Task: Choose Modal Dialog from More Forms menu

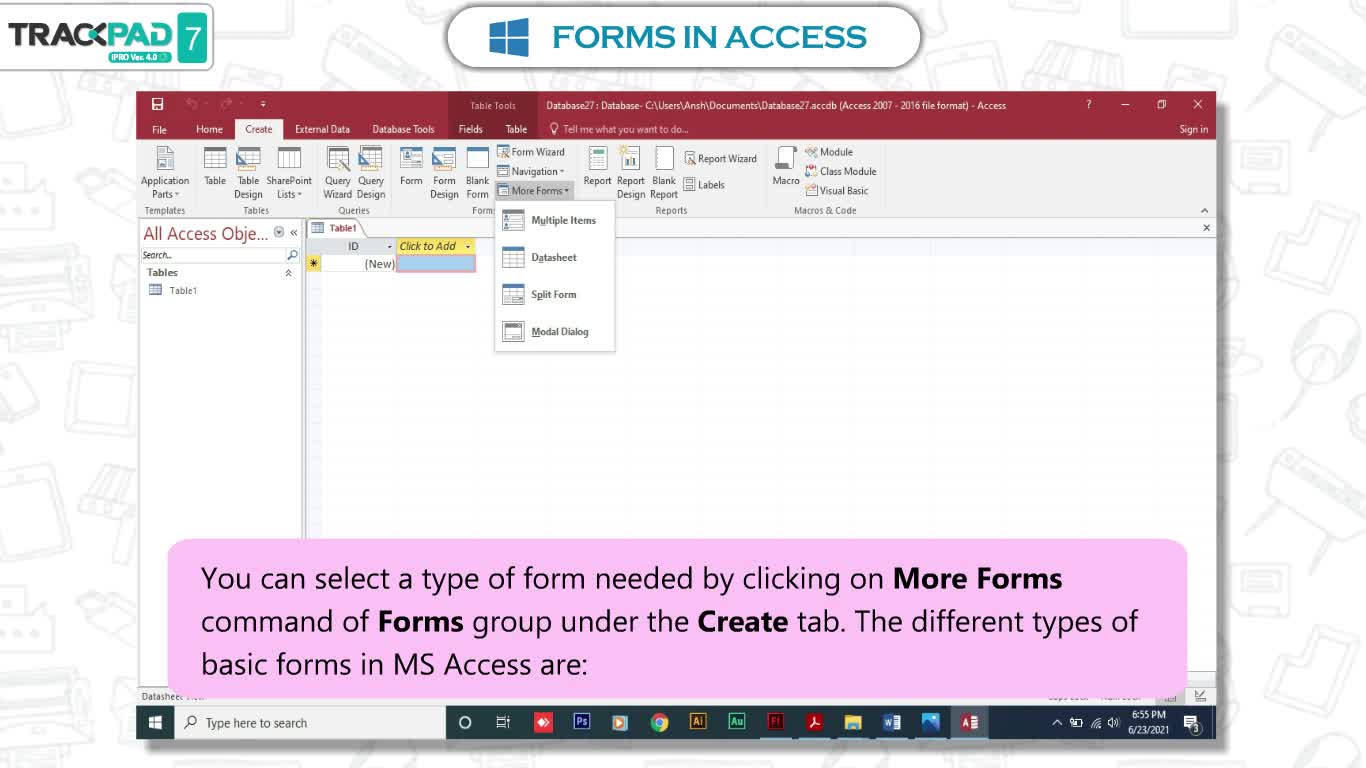Action: 554,331
